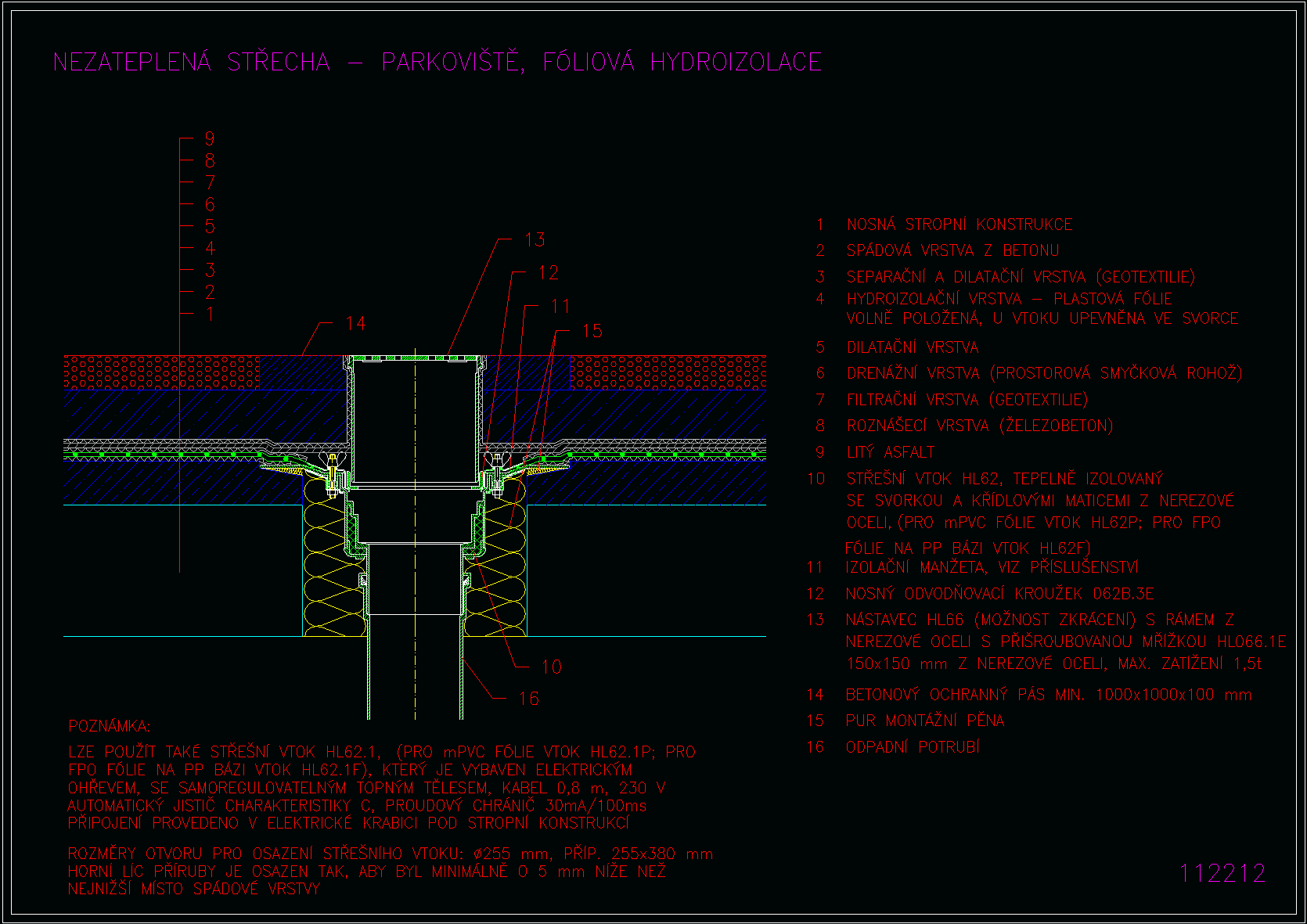This screenshot has height=924, width=1307.
Task: Click callout number 16 beside the drain pipe
Action: (529, 699)
